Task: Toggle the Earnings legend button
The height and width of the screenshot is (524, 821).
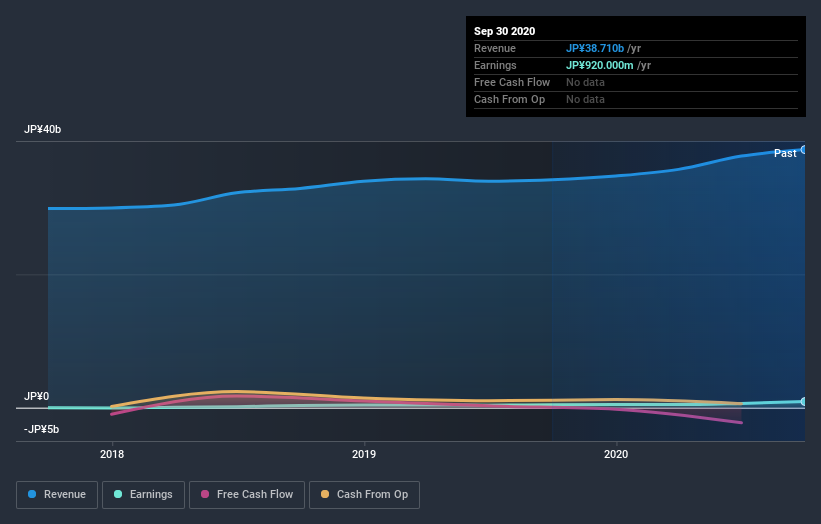Action: [143, 495]
